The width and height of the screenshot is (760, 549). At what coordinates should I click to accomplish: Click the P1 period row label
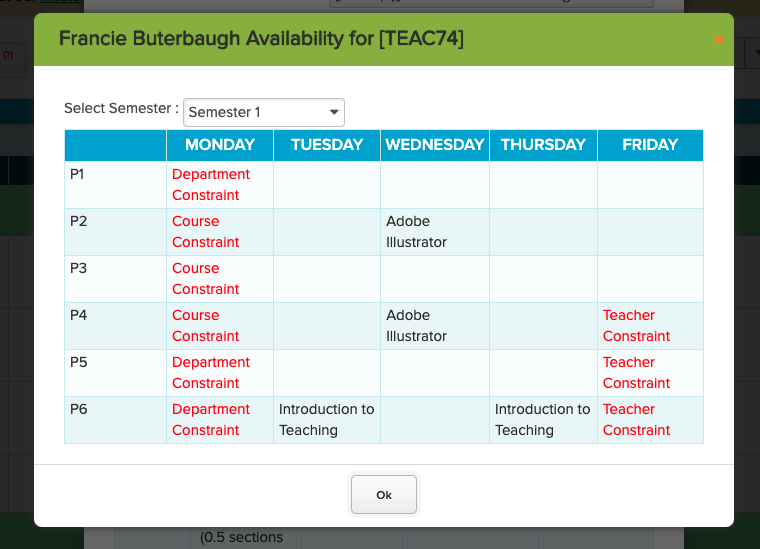point(77,174)
